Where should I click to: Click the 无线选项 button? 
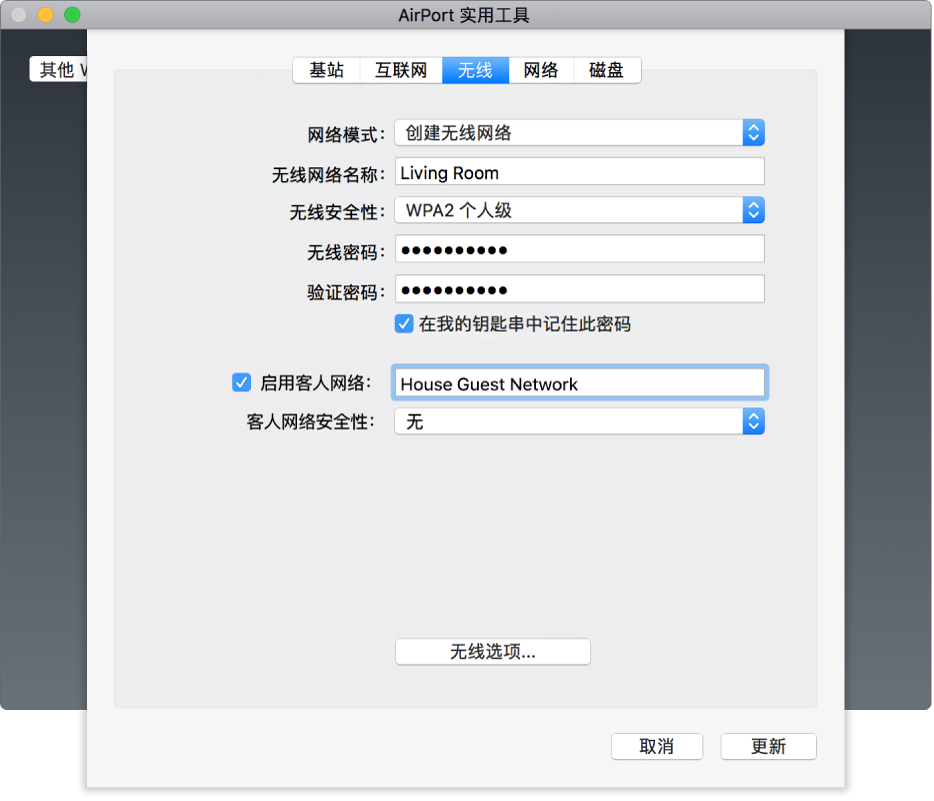click(x=492, y=651)
